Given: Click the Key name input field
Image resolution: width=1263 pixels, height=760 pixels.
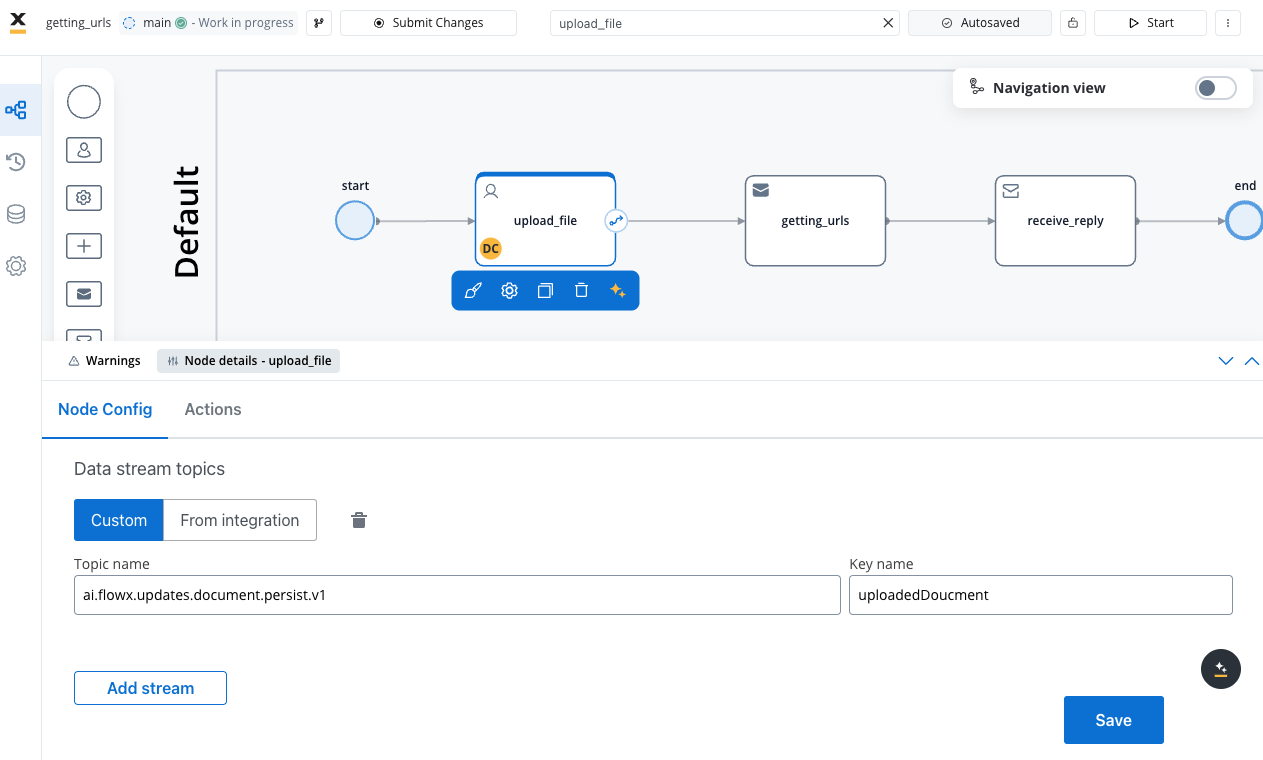Looking at the screenshot, I should [1041, 595].
